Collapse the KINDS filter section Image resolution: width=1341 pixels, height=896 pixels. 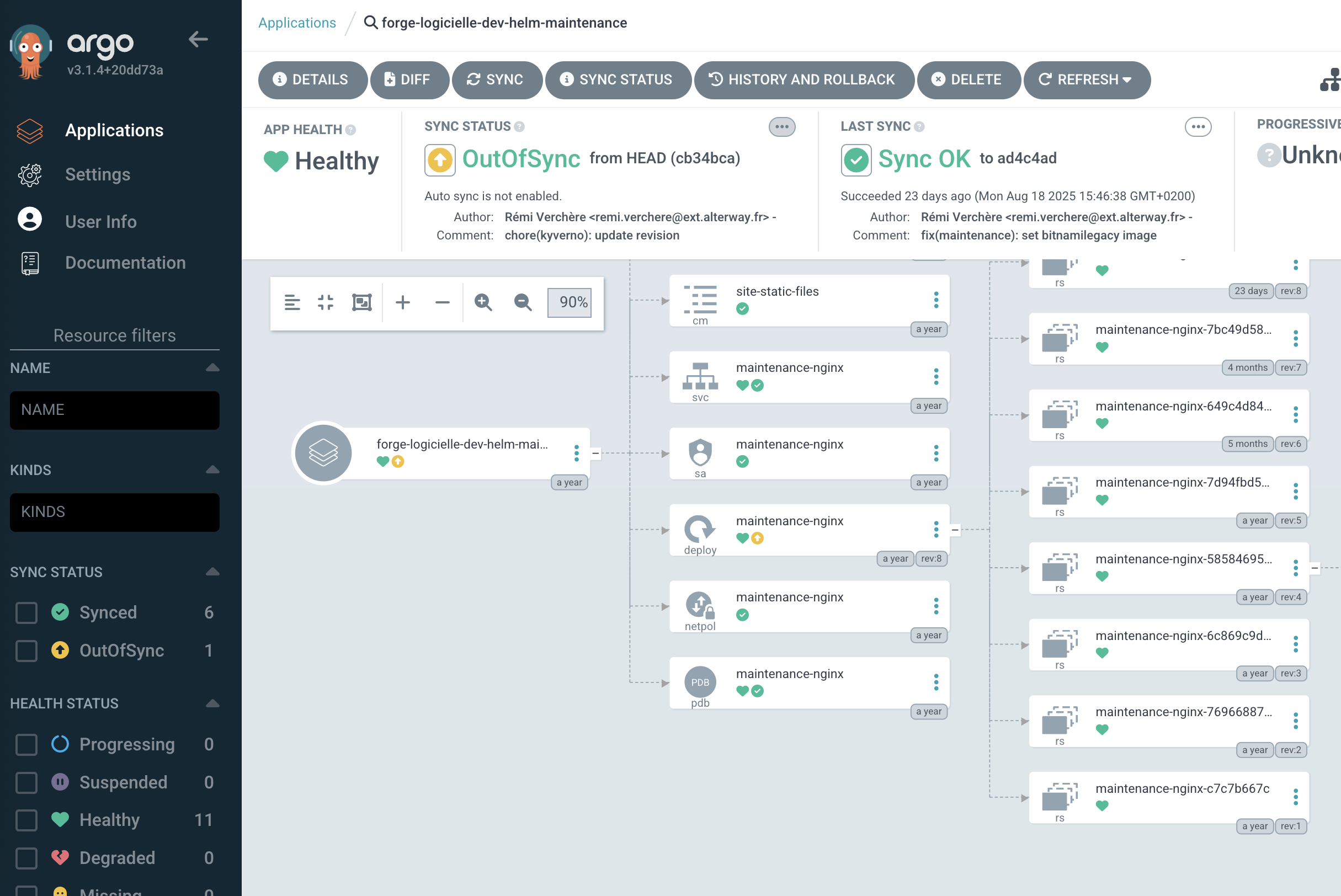pos(212,470)
